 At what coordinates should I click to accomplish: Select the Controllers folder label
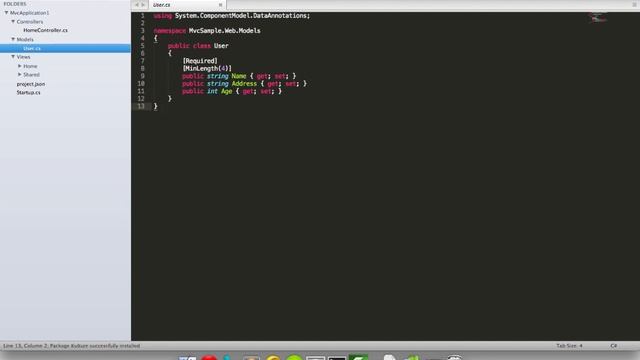coord(29,22)
